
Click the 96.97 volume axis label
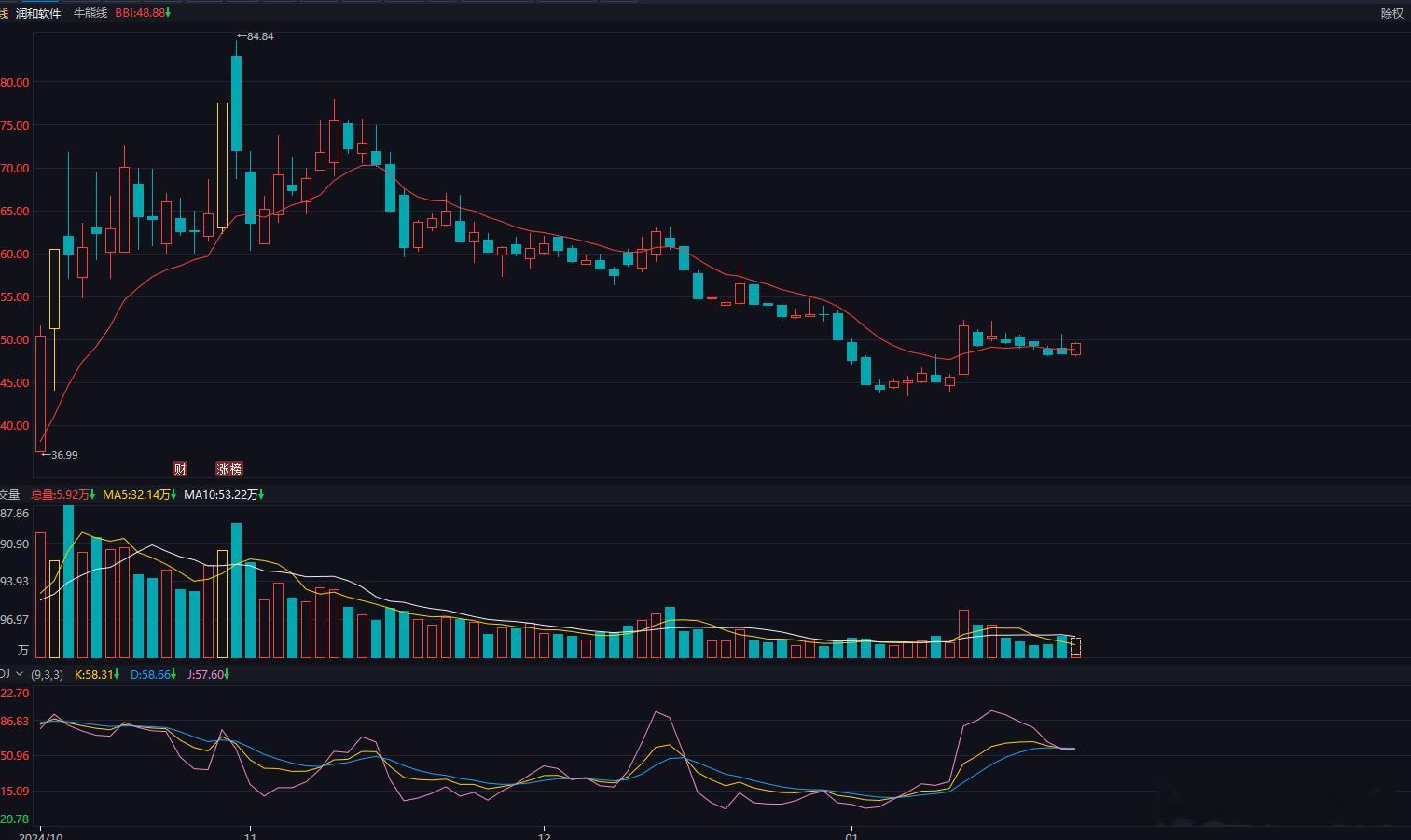tap(15, 619)
